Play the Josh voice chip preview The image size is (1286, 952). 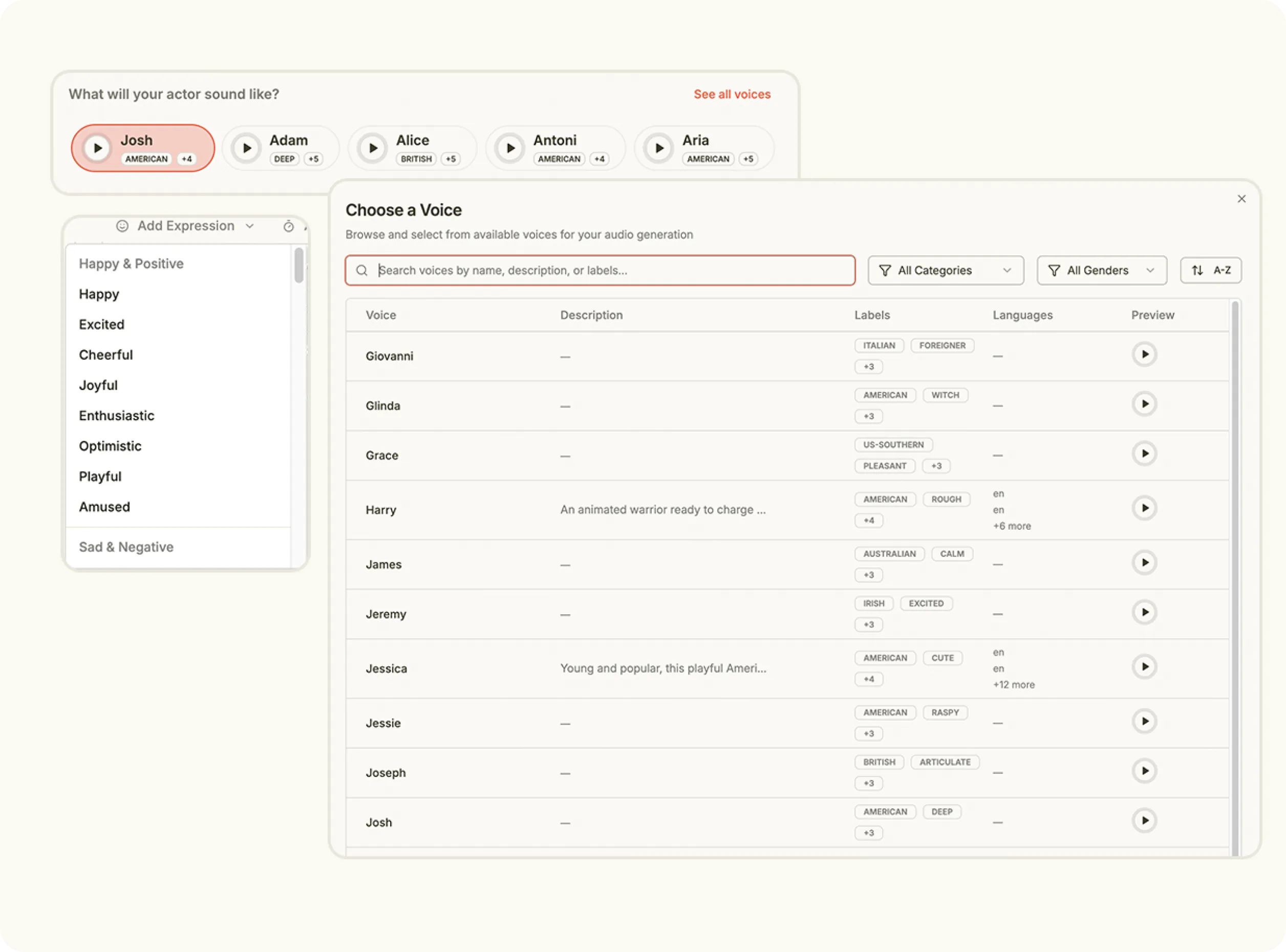[97, 148]
